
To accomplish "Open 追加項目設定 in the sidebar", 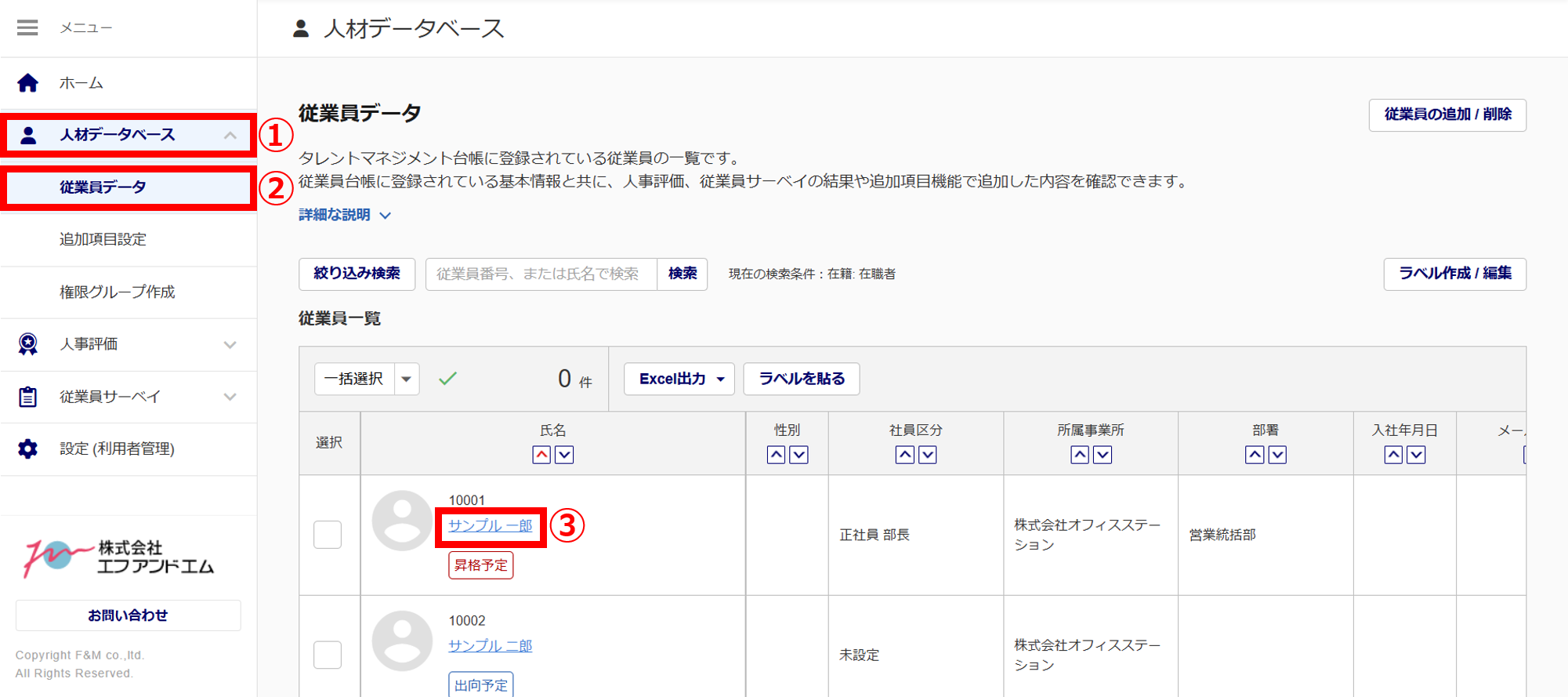I will (103, 240).
